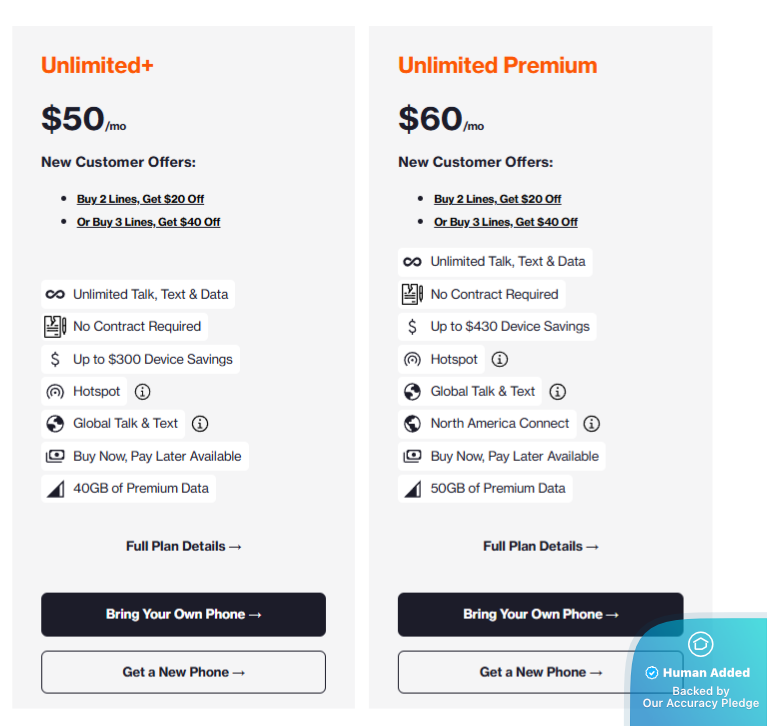Click the Human Added badge house icon
767x726 pixels.
click(700, 644)
